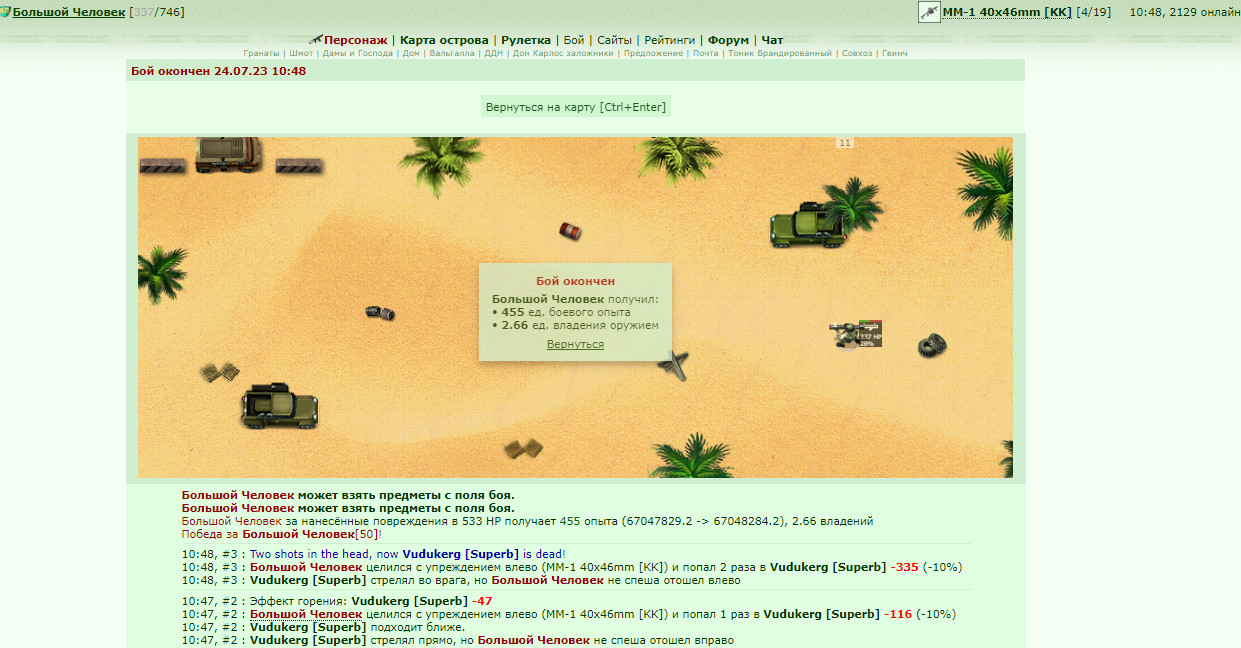Click the battle ended header "Бой окончен 24.07.23 10:48"

pyautogui.click(x=218, y=71)
